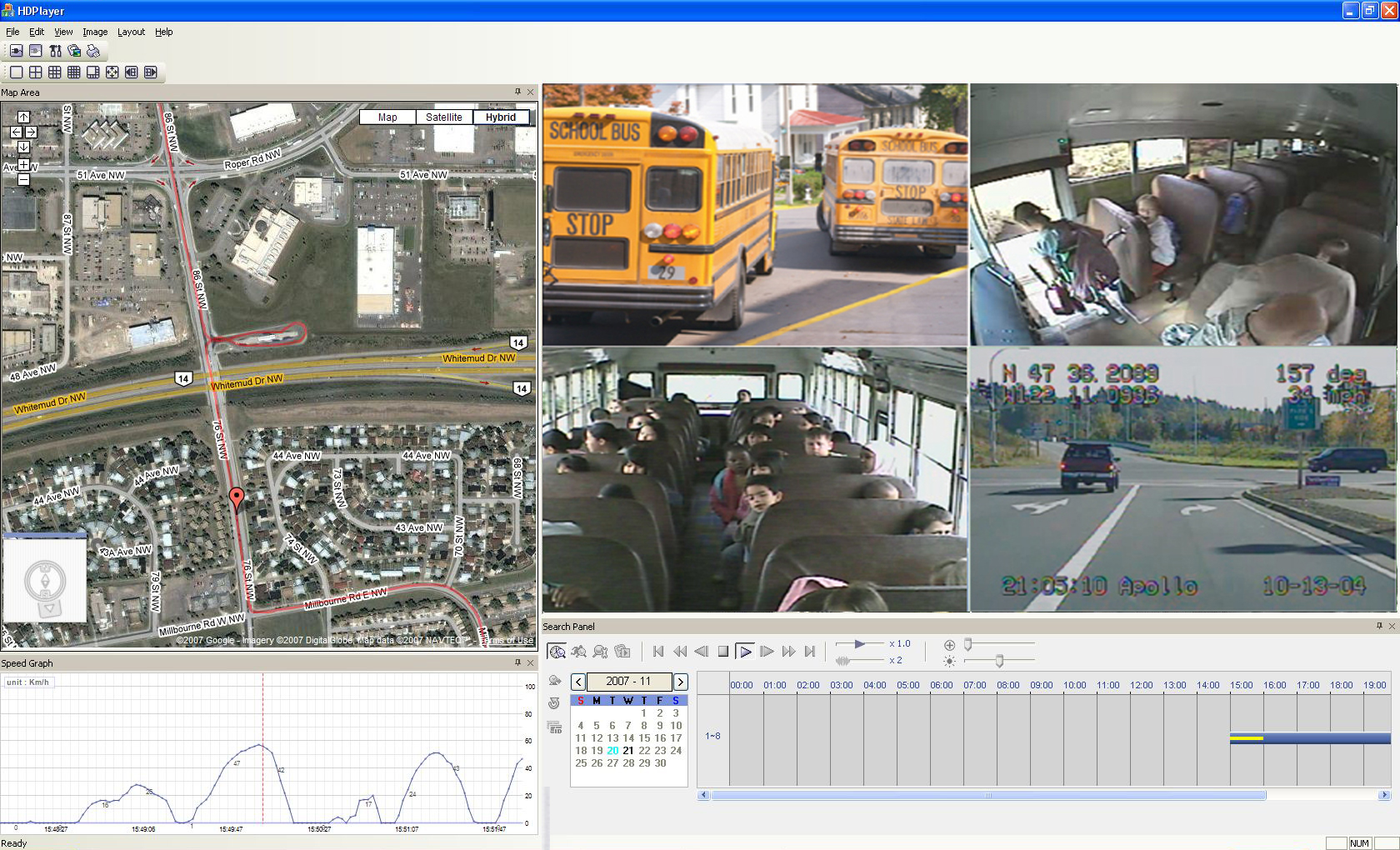Toggle auto-hide pin on Speed Graph panel
Image resolution: width=1400 pixels, height=850 pixels.
[x=518, y=662]
